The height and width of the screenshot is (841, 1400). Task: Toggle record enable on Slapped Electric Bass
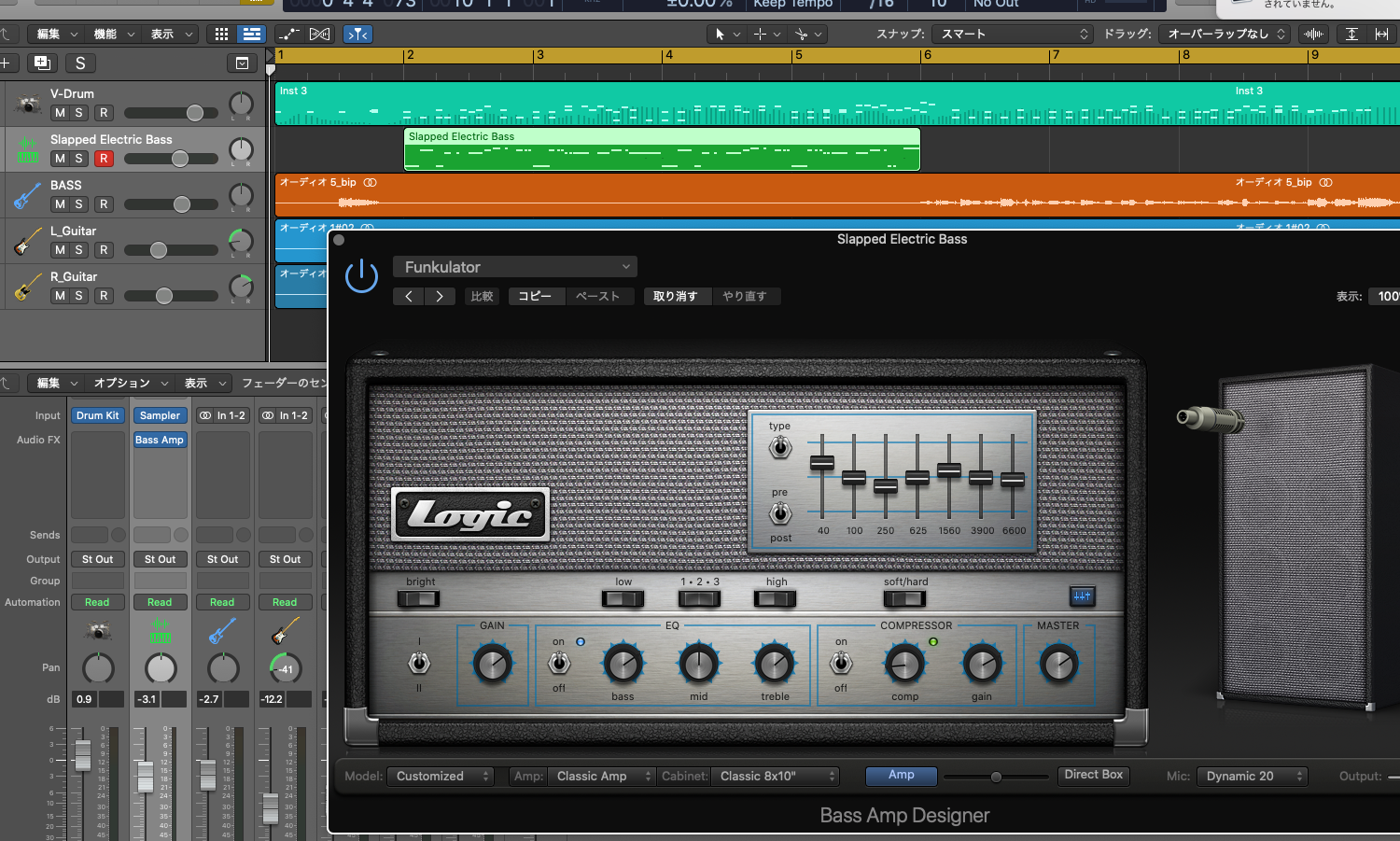coord(104,159)
